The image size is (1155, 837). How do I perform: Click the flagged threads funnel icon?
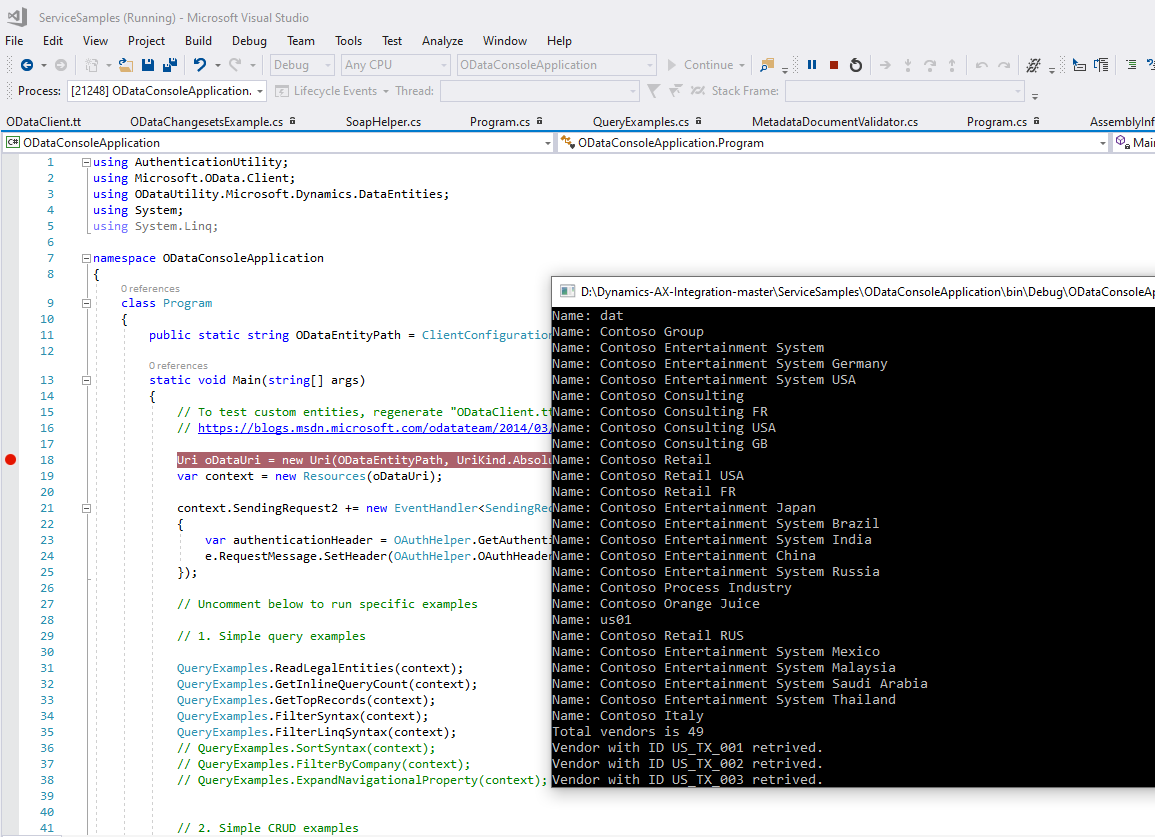(x=675, y=91)
